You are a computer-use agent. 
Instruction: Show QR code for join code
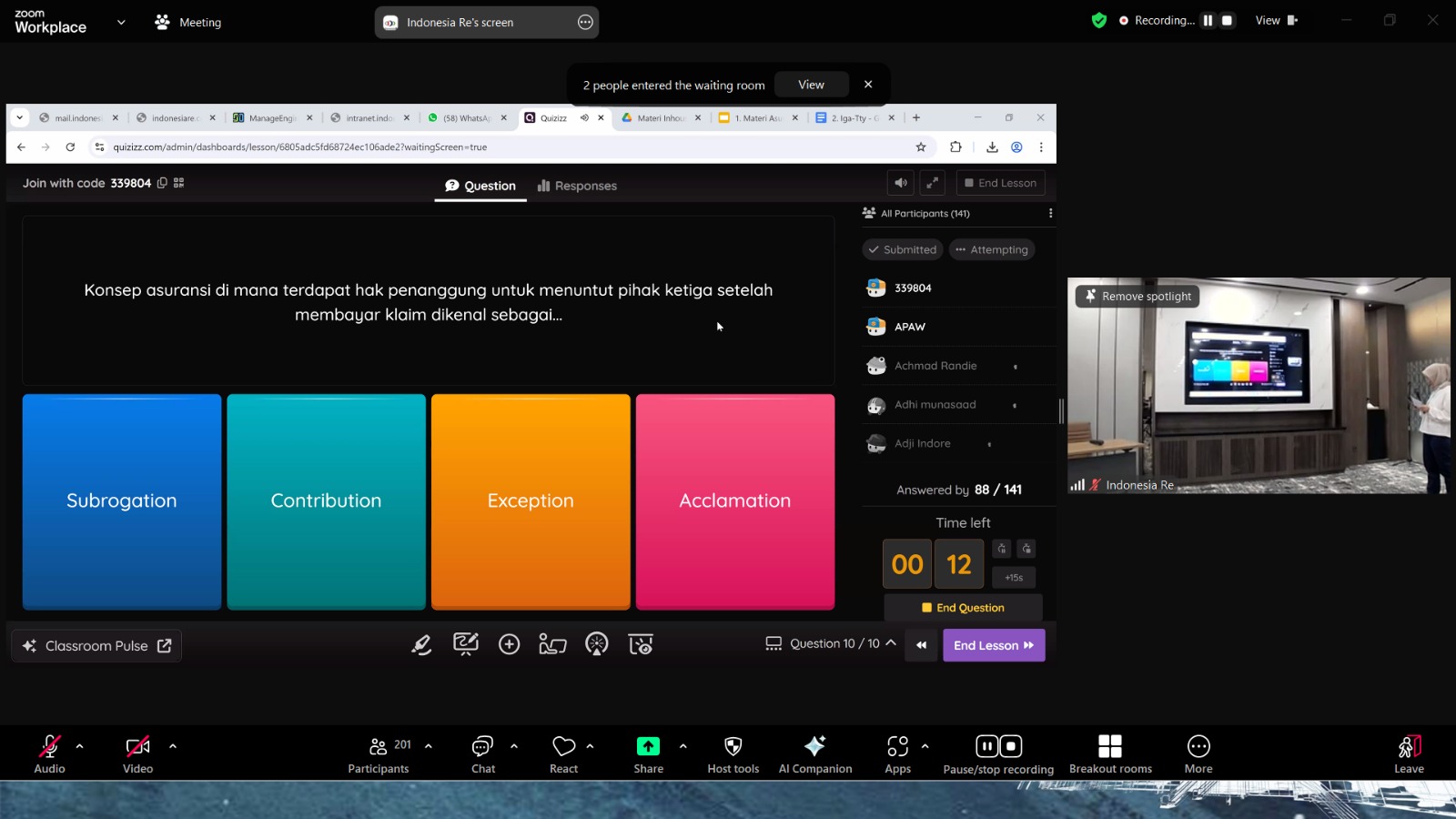179,183
